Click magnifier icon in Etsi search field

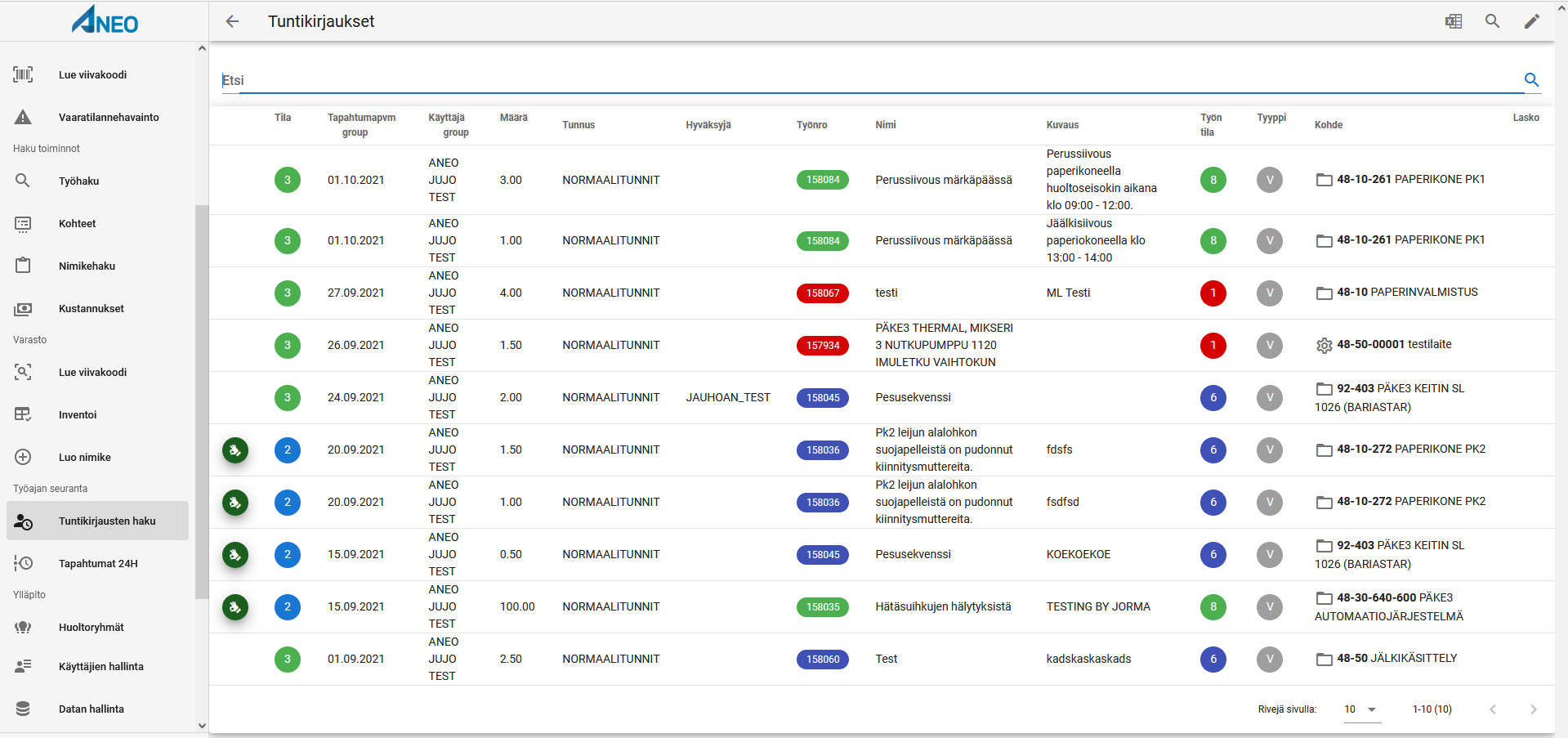[x=1532, y=79]
